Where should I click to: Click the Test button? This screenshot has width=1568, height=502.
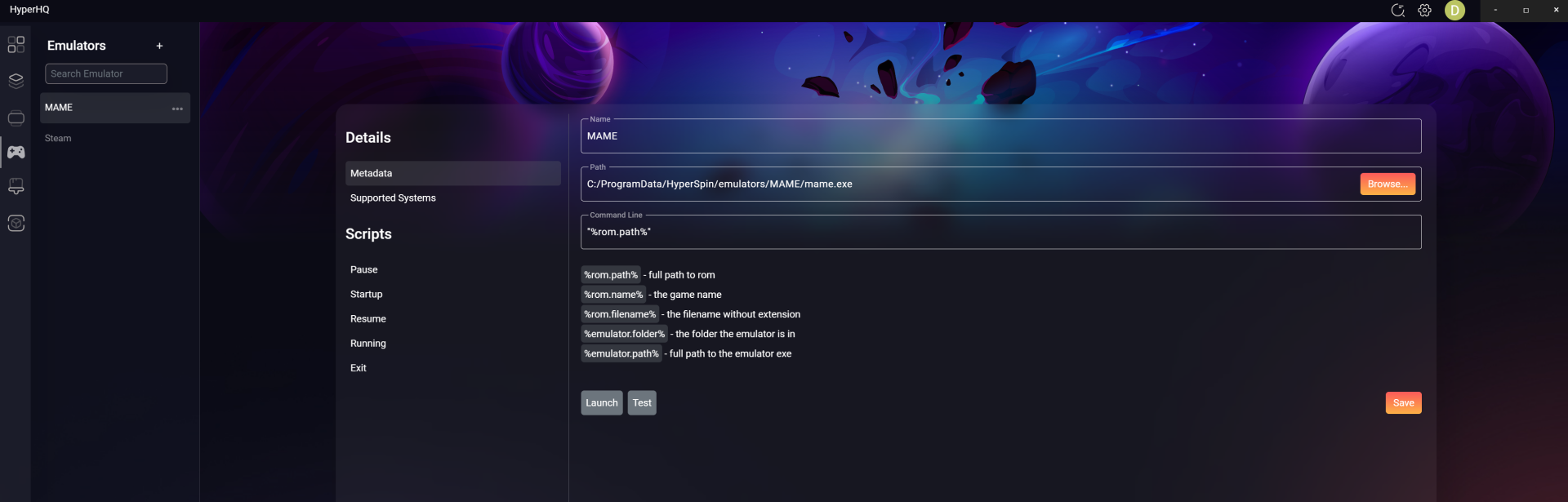pos(642,403)
